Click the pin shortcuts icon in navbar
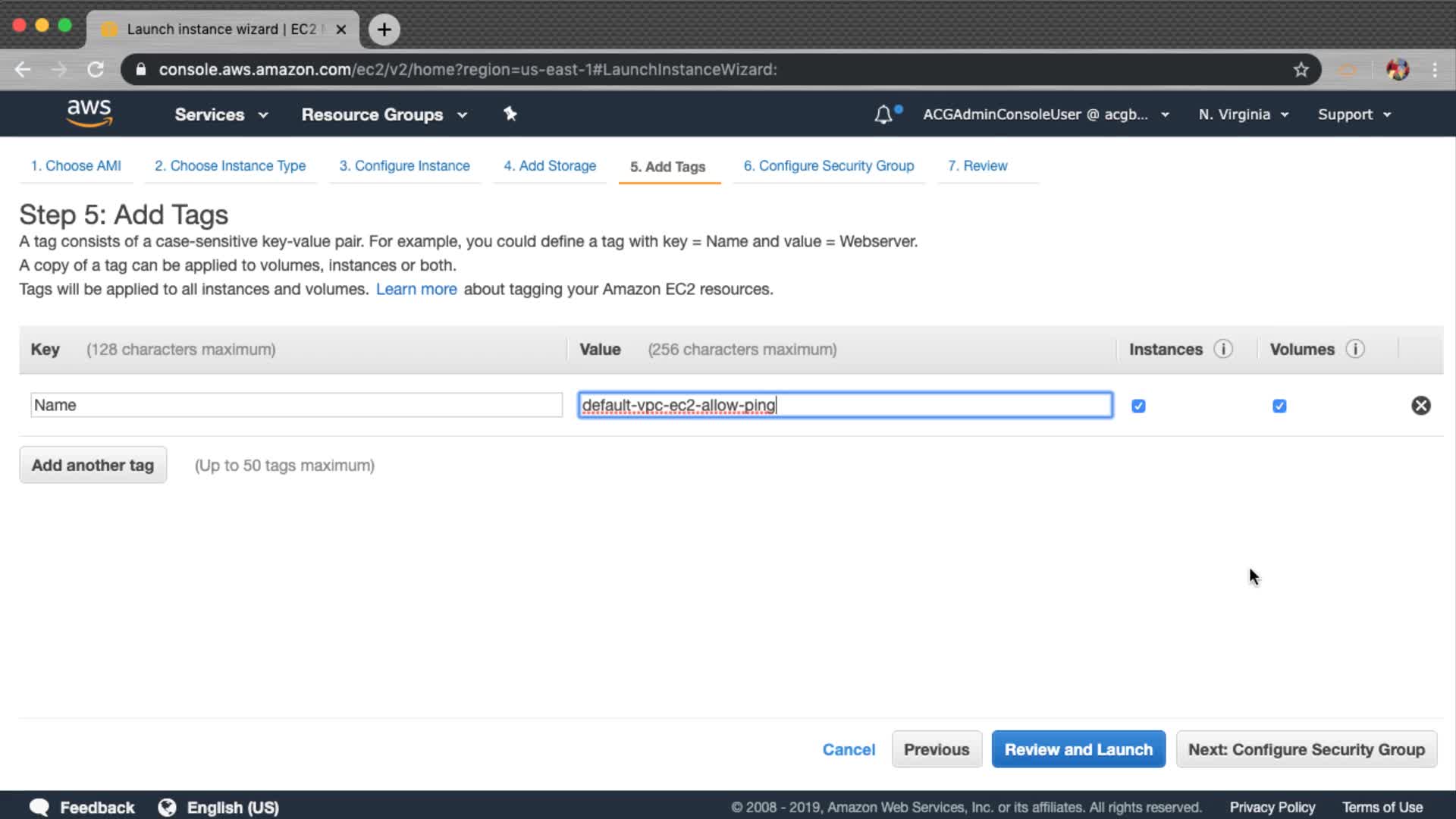 pyautogui.click(x=510, y=114)
